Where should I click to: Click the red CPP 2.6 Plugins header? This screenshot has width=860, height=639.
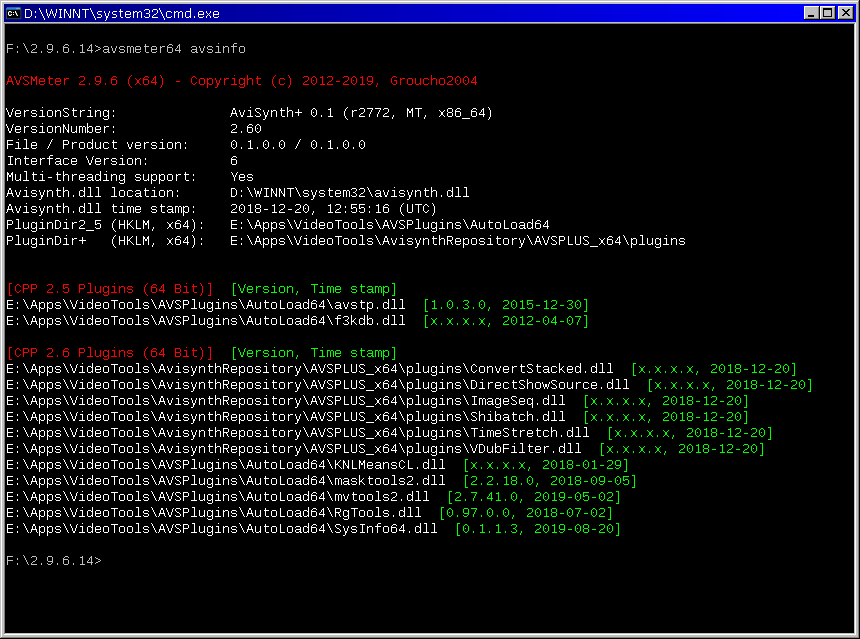109,353
